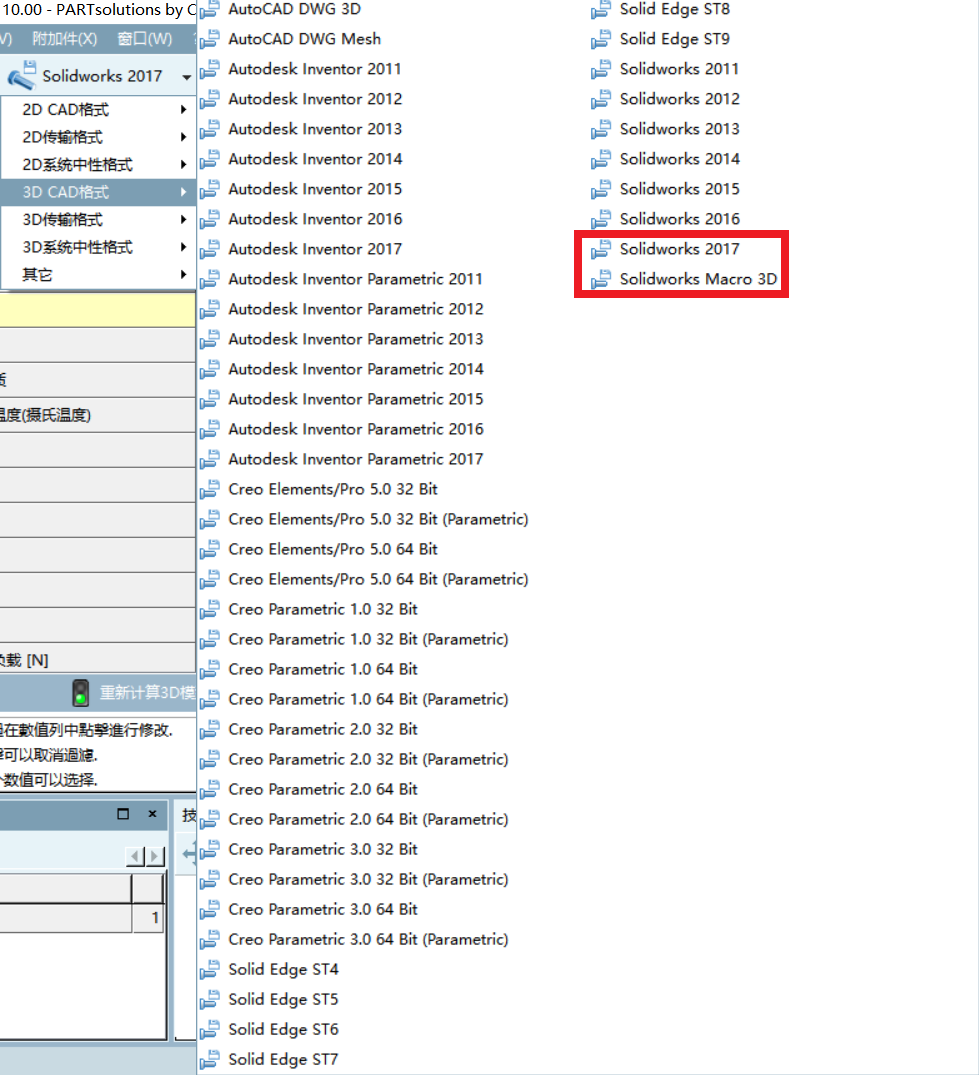This screenshot has width=979, height=1075.
Task: Select Autodesk Inventor Parametric 2013 entry
Action: click(355, 339)
